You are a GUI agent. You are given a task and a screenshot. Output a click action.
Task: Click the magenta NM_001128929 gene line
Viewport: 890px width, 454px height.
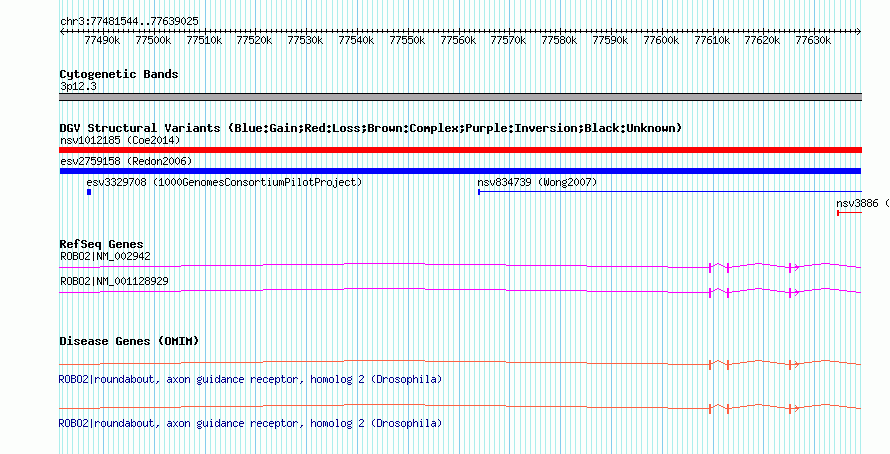pyautogui.click(x=460, y=291)
